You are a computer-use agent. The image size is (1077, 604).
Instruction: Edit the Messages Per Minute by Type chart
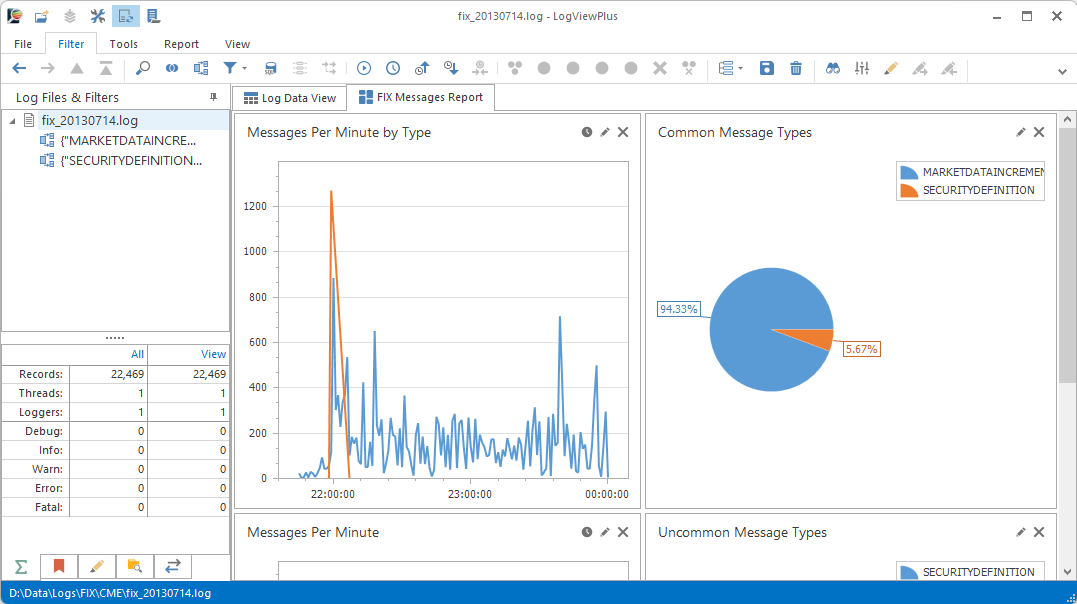(604, 132)
